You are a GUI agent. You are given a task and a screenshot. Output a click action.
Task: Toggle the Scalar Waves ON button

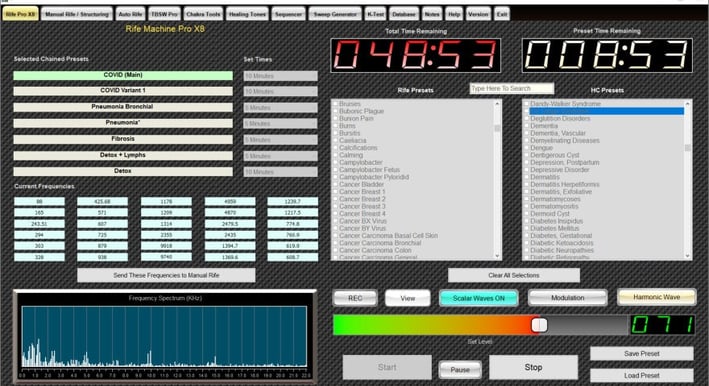479,298
